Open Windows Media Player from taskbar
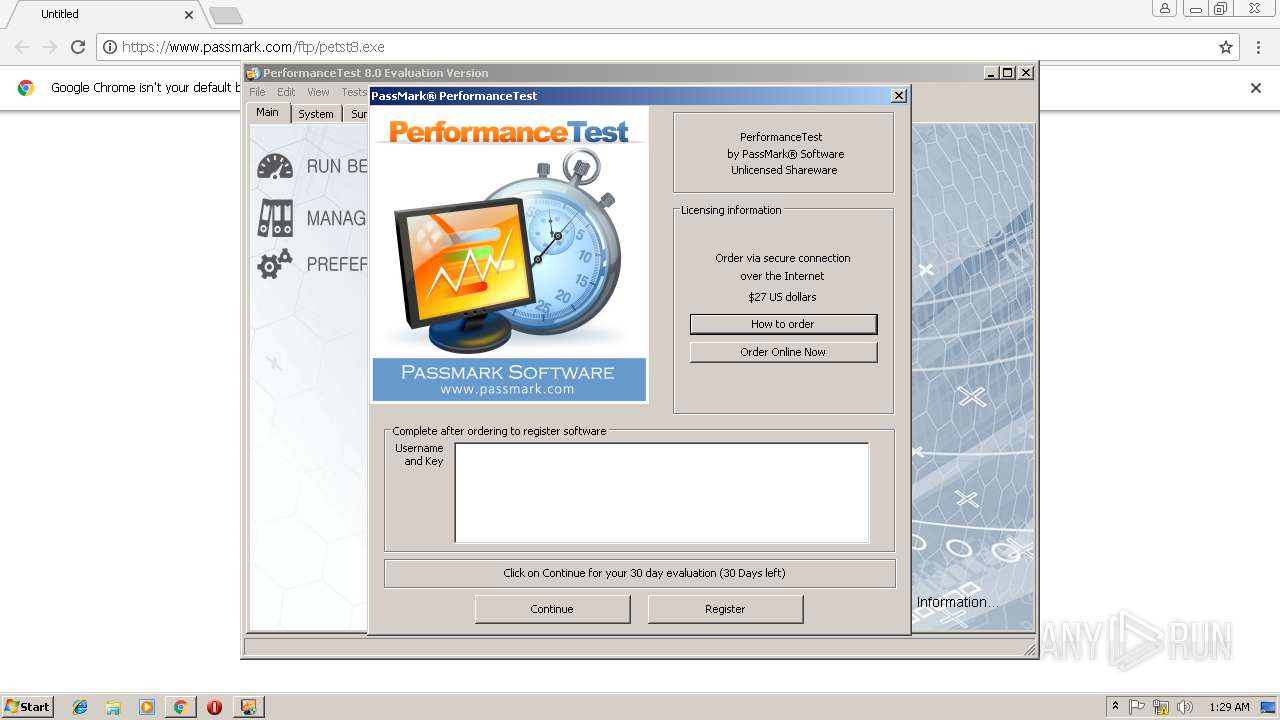1280x720 pixels. point(147,707)
